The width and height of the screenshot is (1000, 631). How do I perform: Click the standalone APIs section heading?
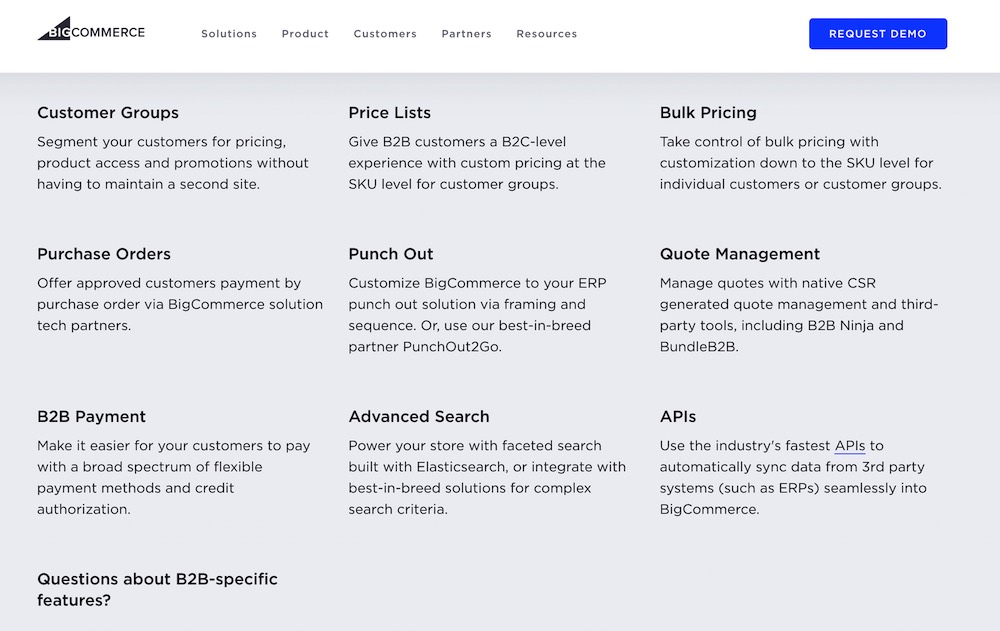click(678, 417)
